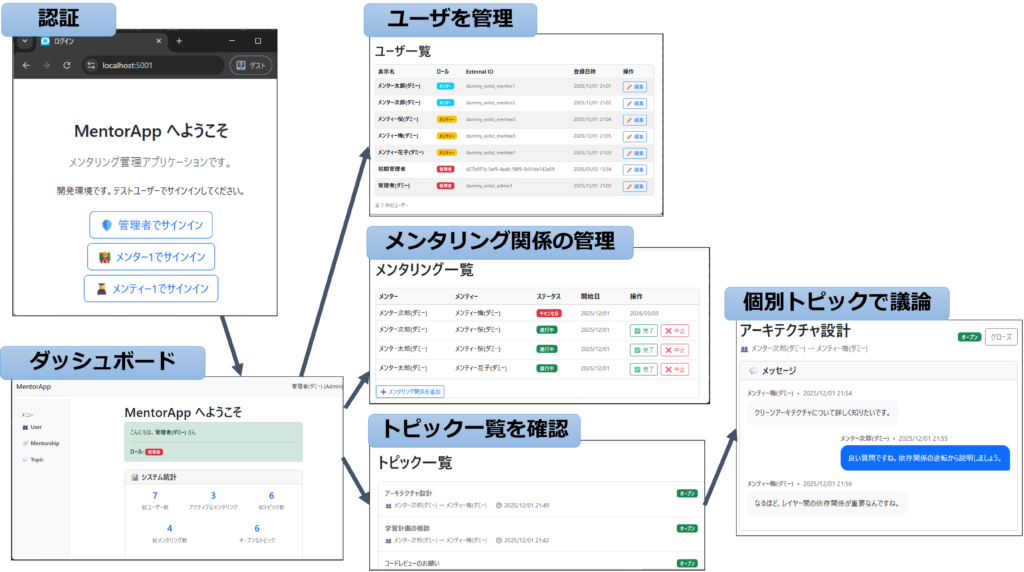Expand the tab search chevron
Screen dimensions: 1024x572
click(25, 41)
